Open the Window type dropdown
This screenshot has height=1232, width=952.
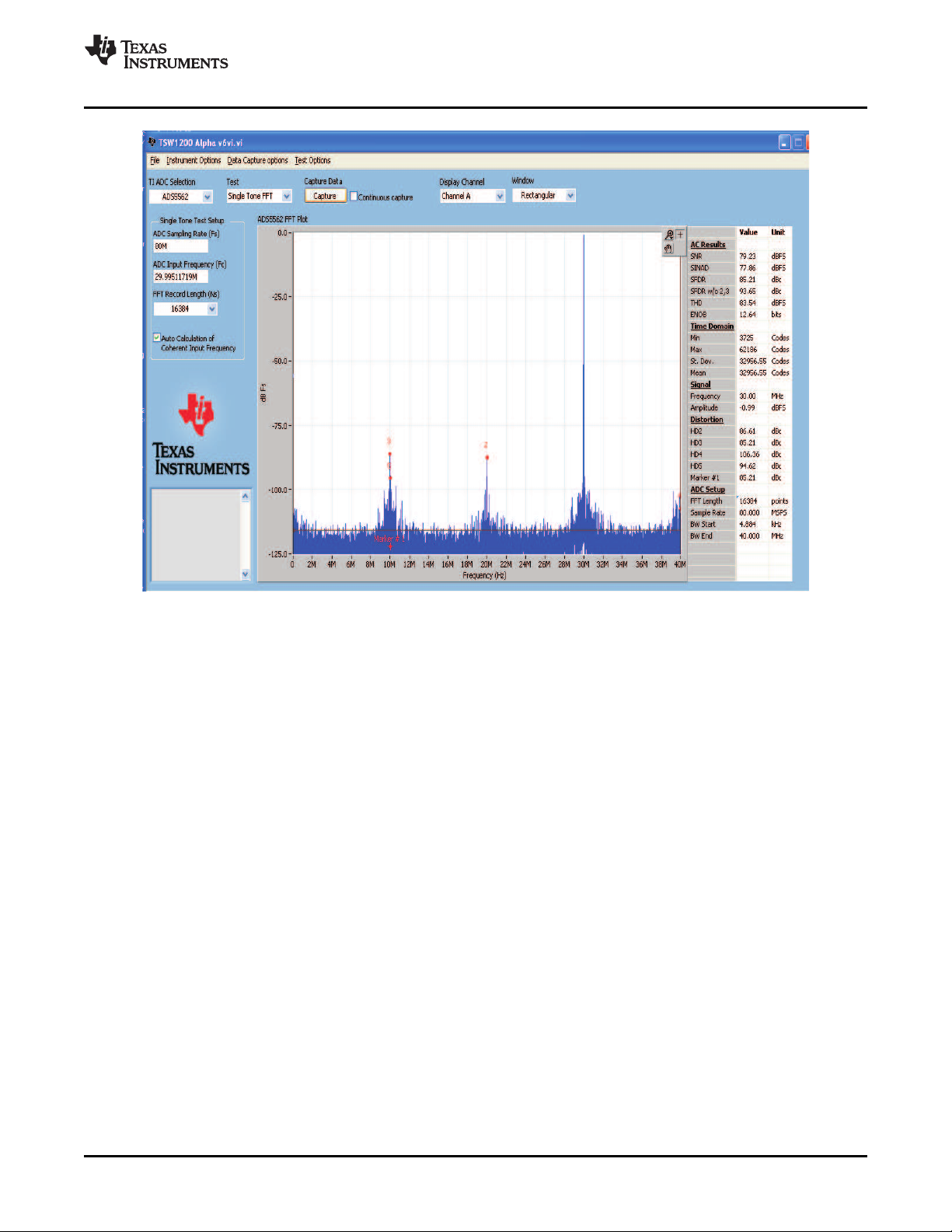tap(570, 196)
